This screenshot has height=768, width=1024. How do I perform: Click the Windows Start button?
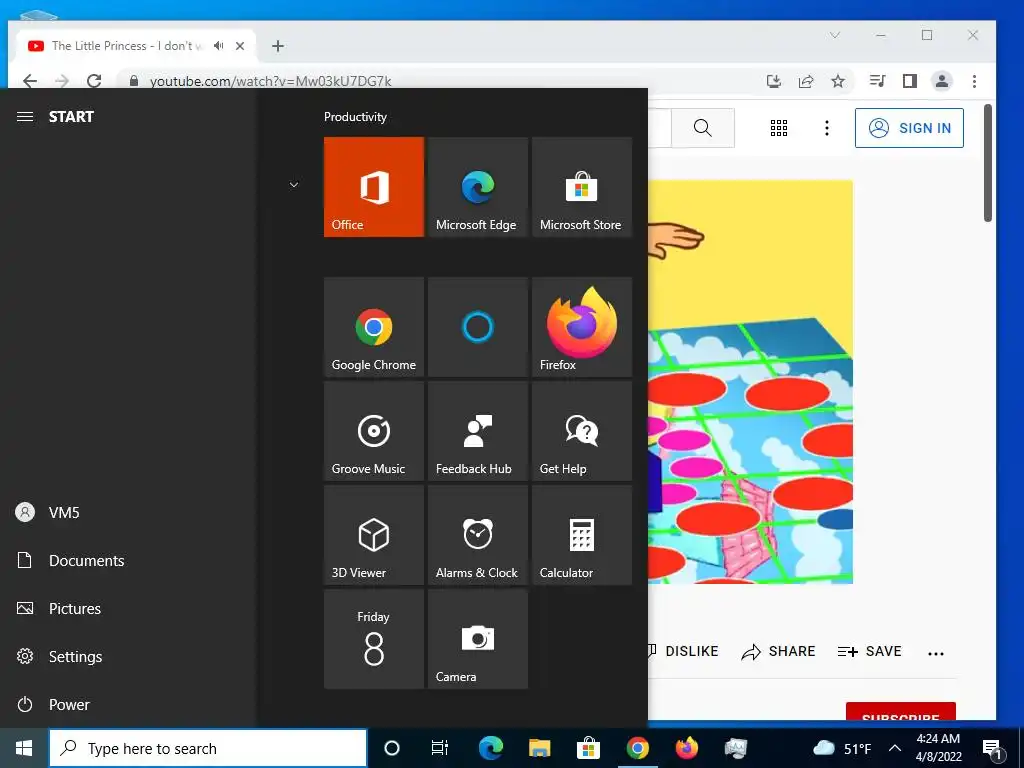coord(24,748)
